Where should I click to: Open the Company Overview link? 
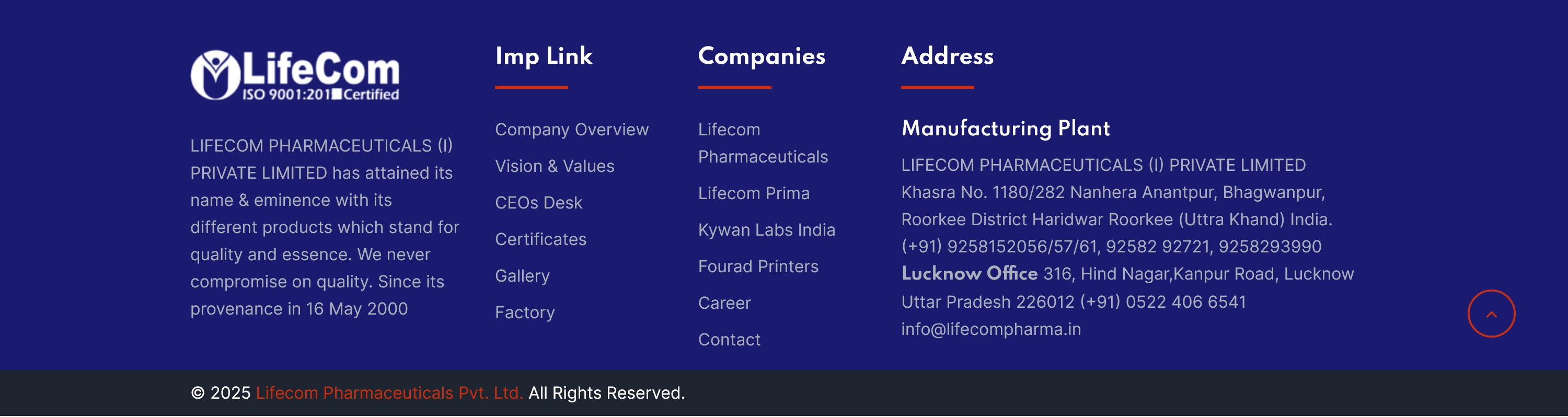pos(572,130)
